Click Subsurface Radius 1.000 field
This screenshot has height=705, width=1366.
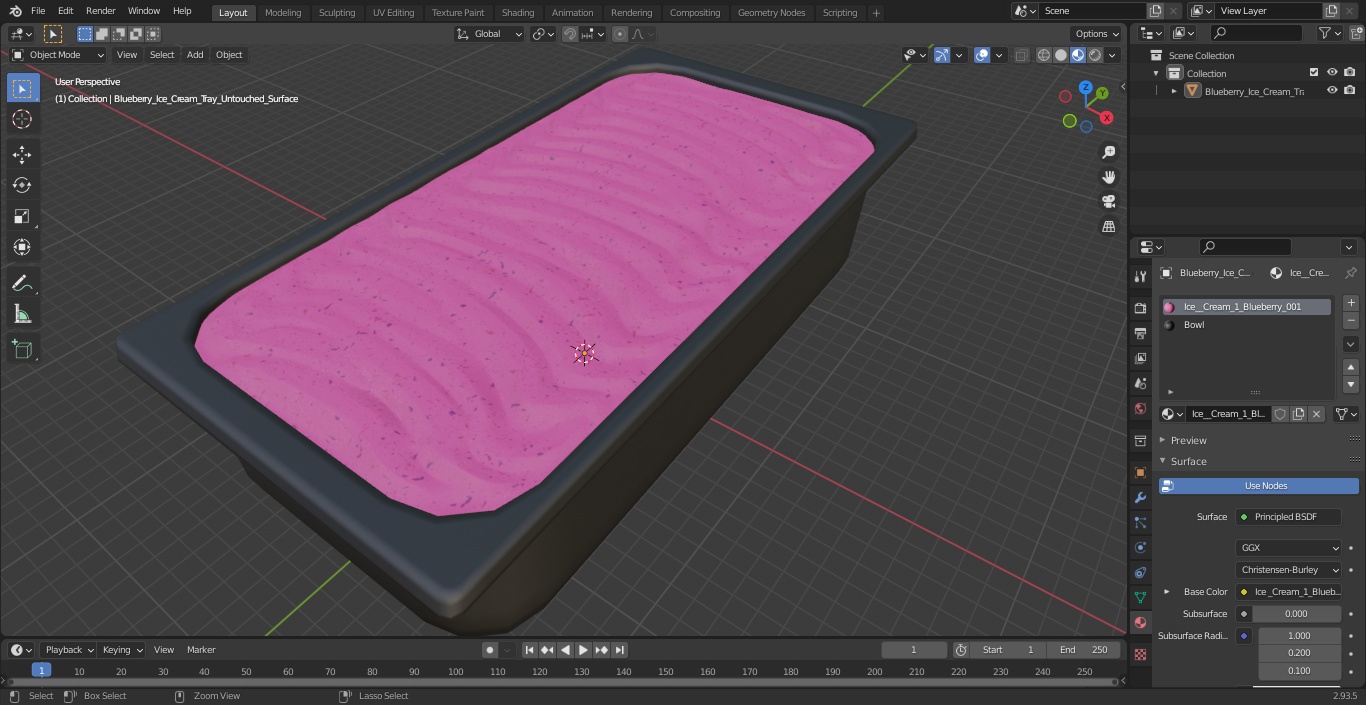coord(1299,636)
